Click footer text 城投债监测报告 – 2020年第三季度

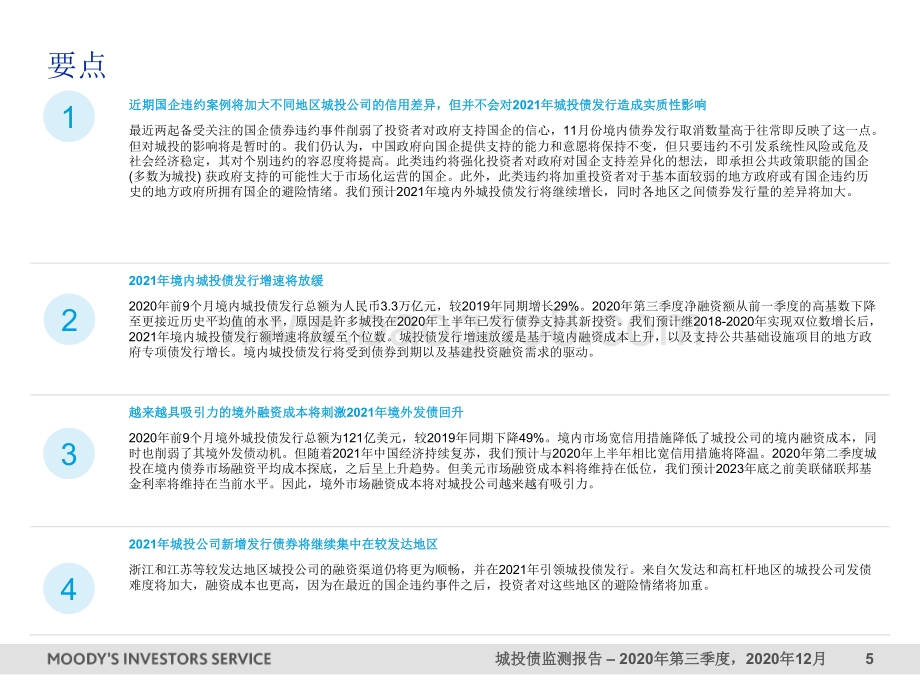613,659
